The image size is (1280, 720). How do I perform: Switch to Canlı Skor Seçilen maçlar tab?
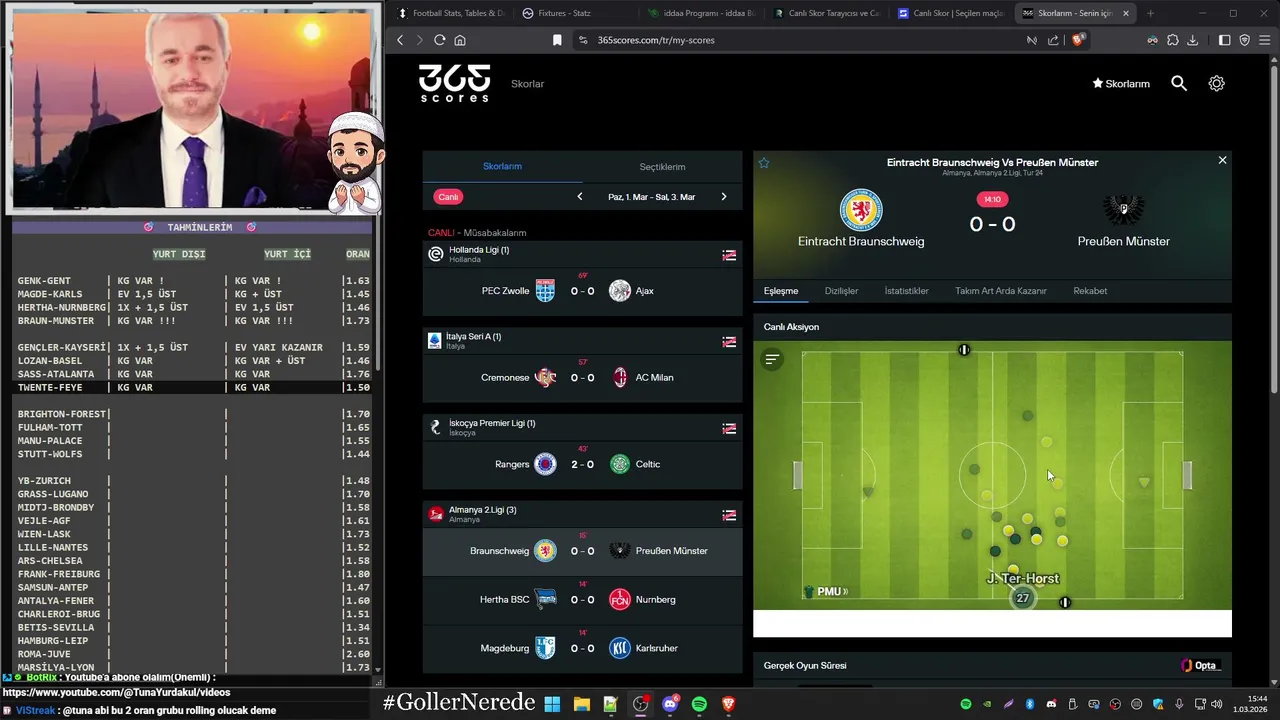(x=951, y=13)
